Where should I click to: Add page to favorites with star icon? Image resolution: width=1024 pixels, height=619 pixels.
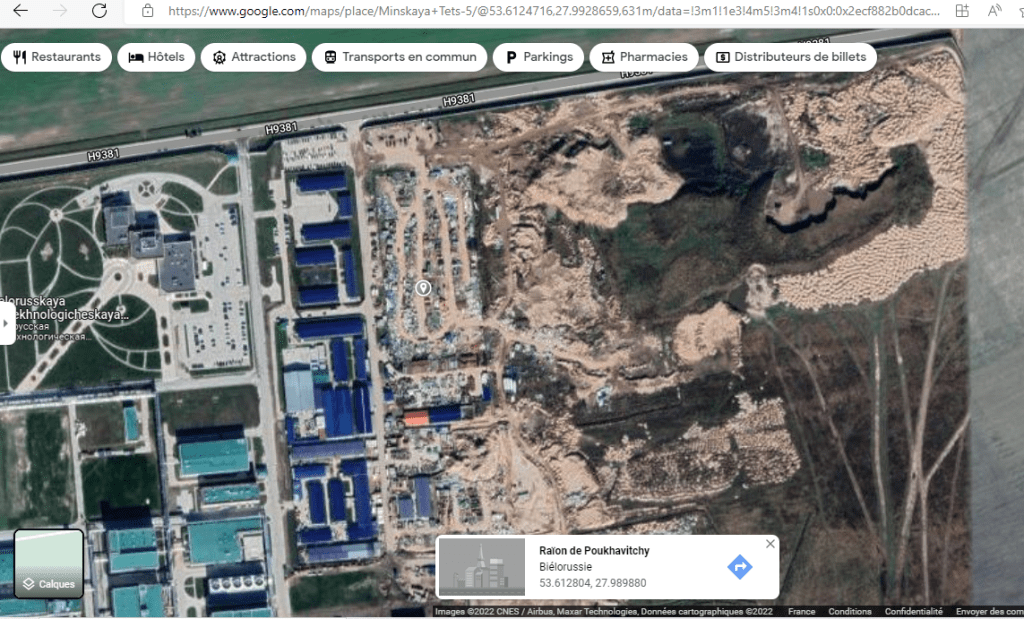(x=1019, y=11)
